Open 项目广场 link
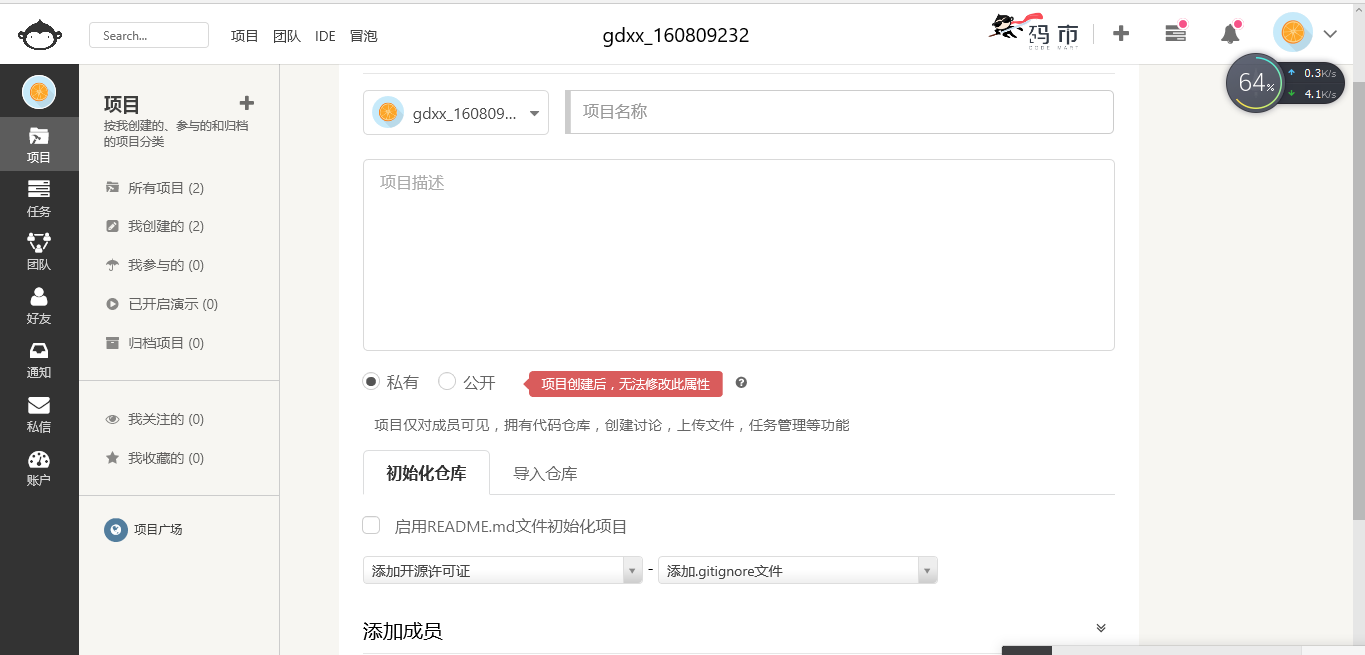 (x=158, y=530)
